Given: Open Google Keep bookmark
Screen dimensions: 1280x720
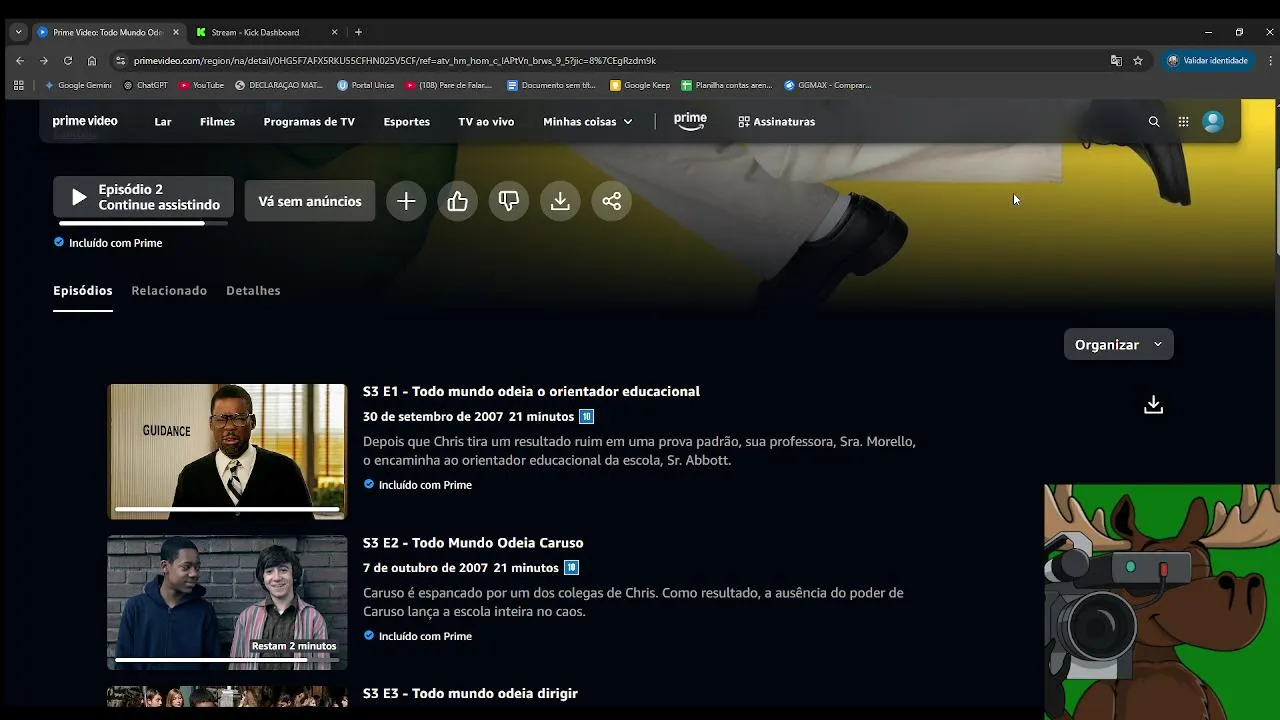Looking at the screenshot, I should (x=640, y=85).
